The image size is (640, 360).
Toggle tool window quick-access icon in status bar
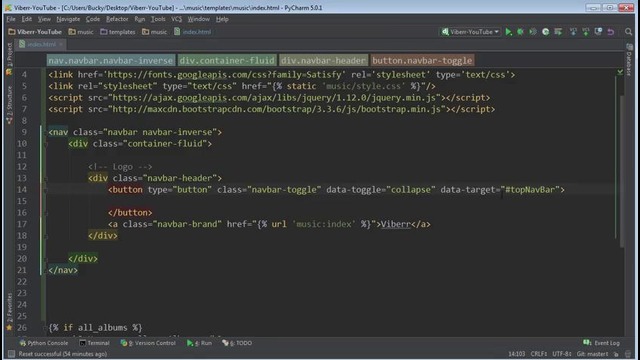(11, 354)
